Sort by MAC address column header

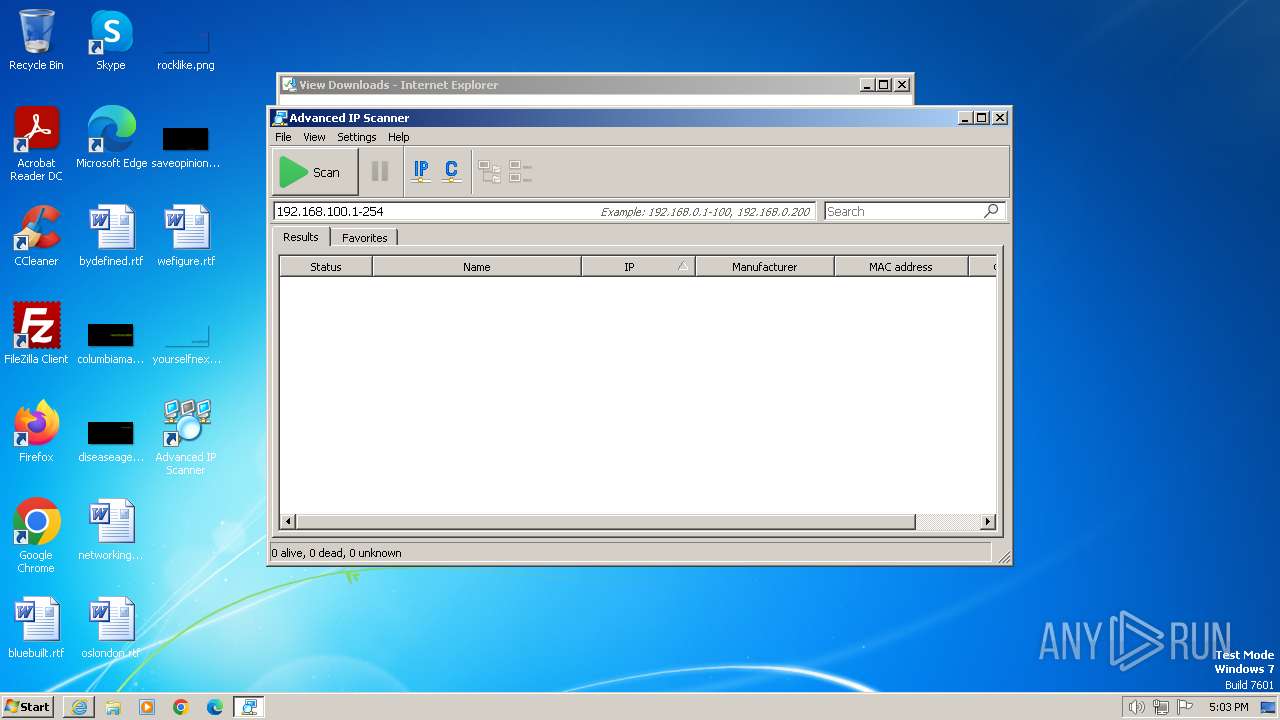[901, 267]
